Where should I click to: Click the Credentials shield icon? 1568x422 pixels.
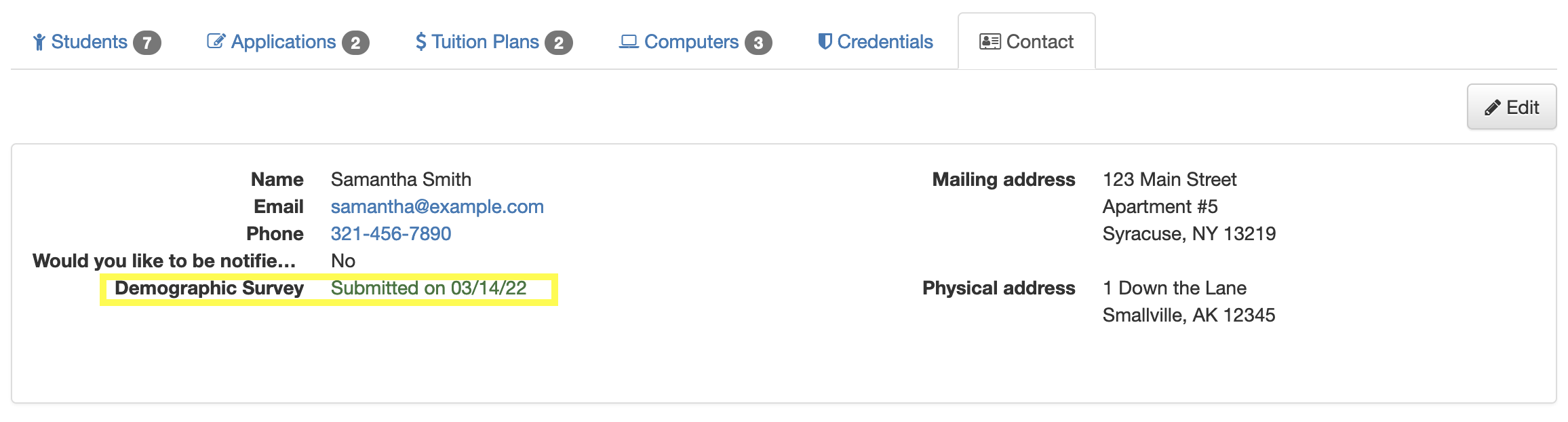(825, 41)
